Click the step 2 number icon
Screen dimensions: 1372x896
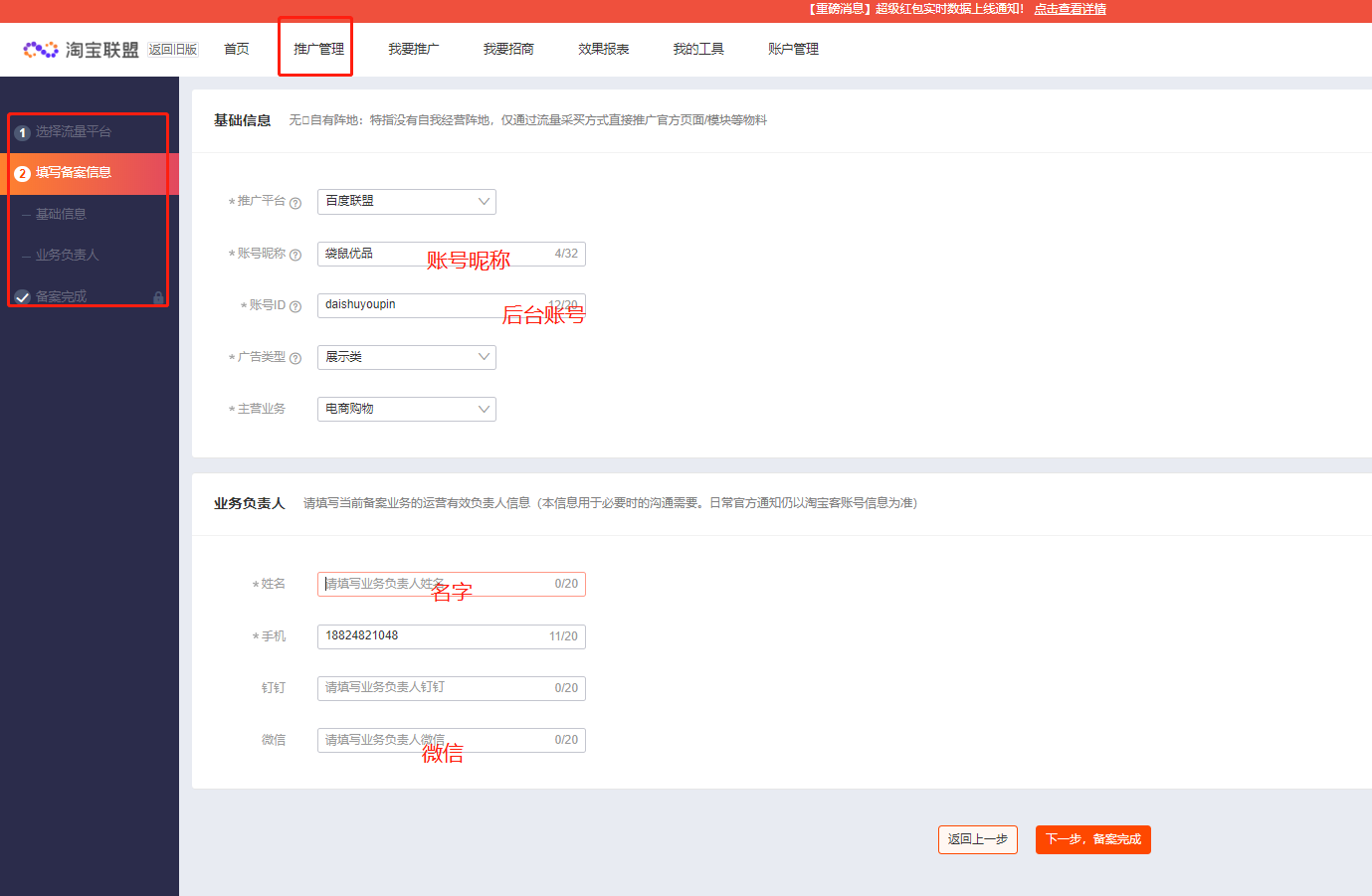(22, 173)
